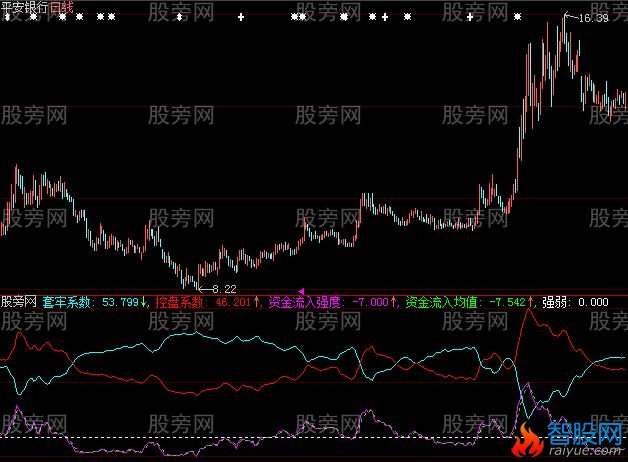Click the 股旁网 label in indicator bar
Screen dimensions: 628x462
pos(18,302)
